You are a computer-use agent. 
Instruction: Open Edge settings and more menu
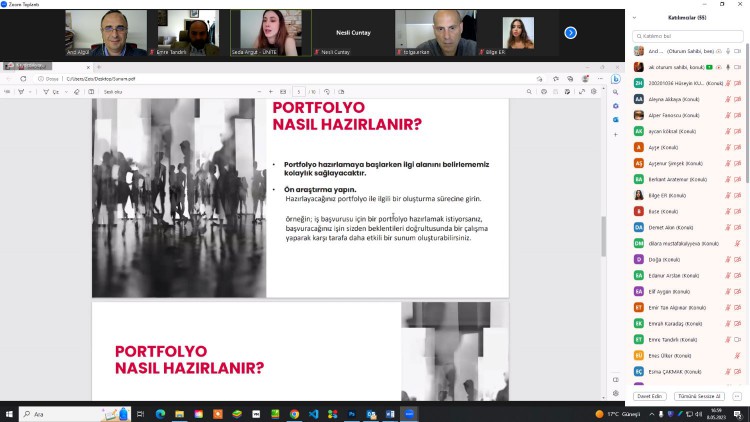600,79
